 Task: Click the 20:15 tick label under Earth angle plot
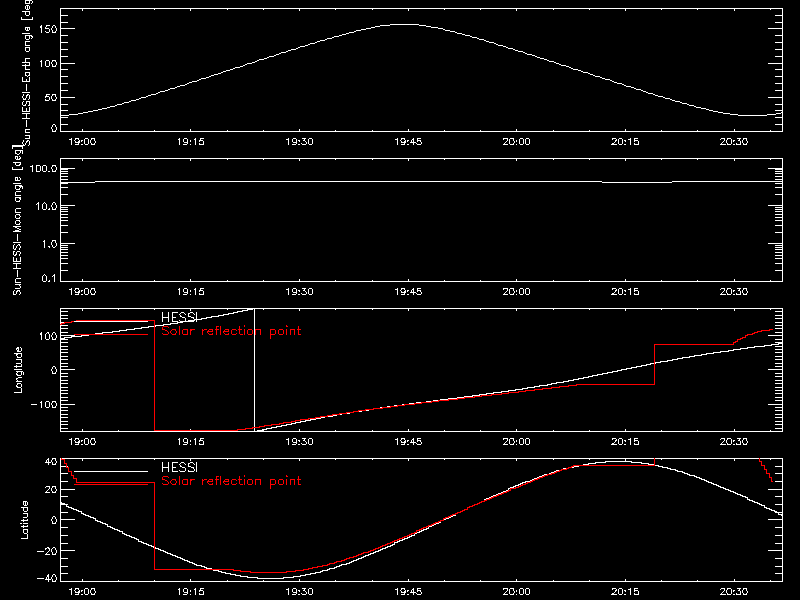tap(625, 142)
